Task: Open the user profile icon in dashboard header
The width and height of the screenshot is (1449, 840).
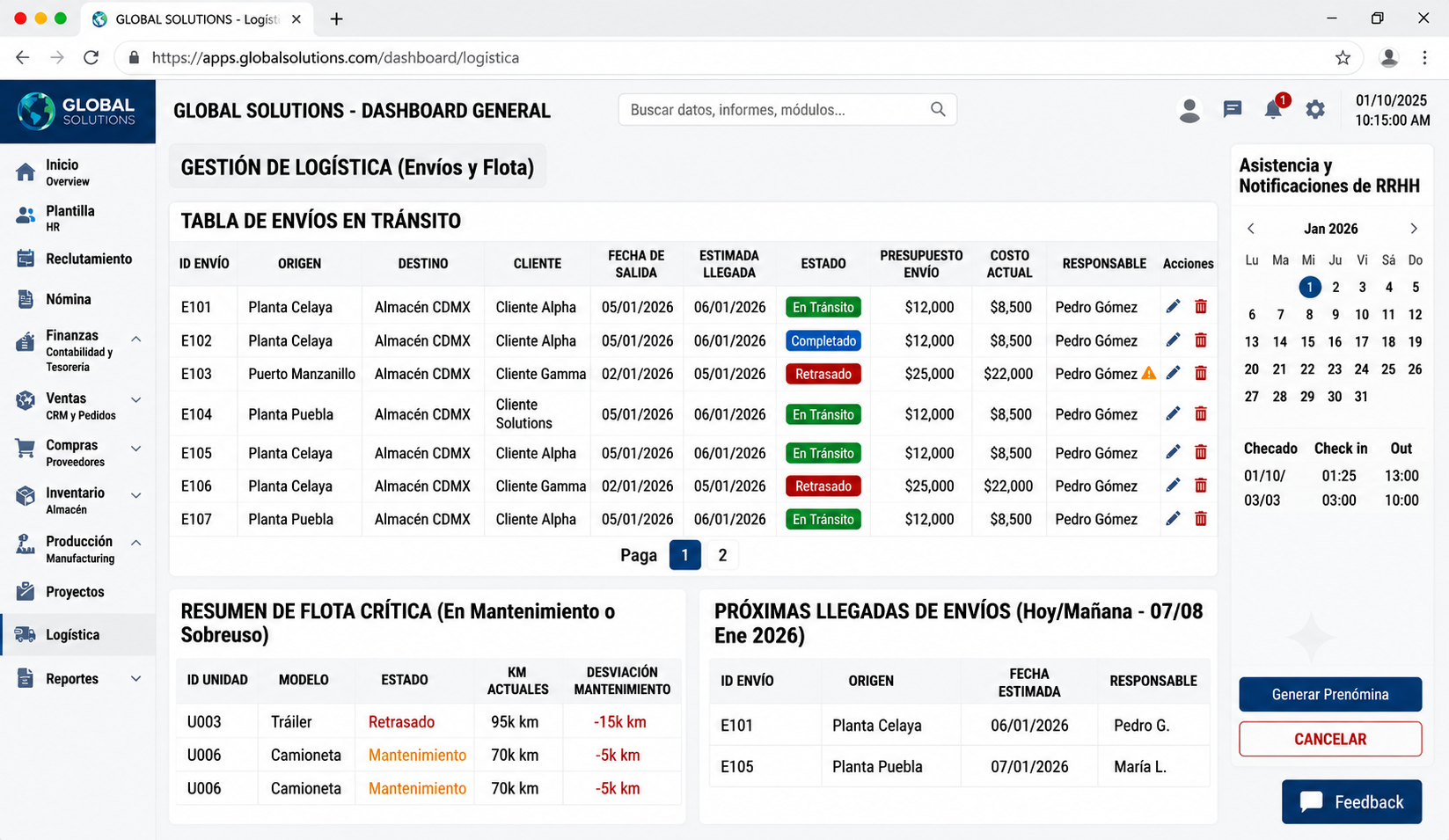Action: click(x=1189, y=110)
